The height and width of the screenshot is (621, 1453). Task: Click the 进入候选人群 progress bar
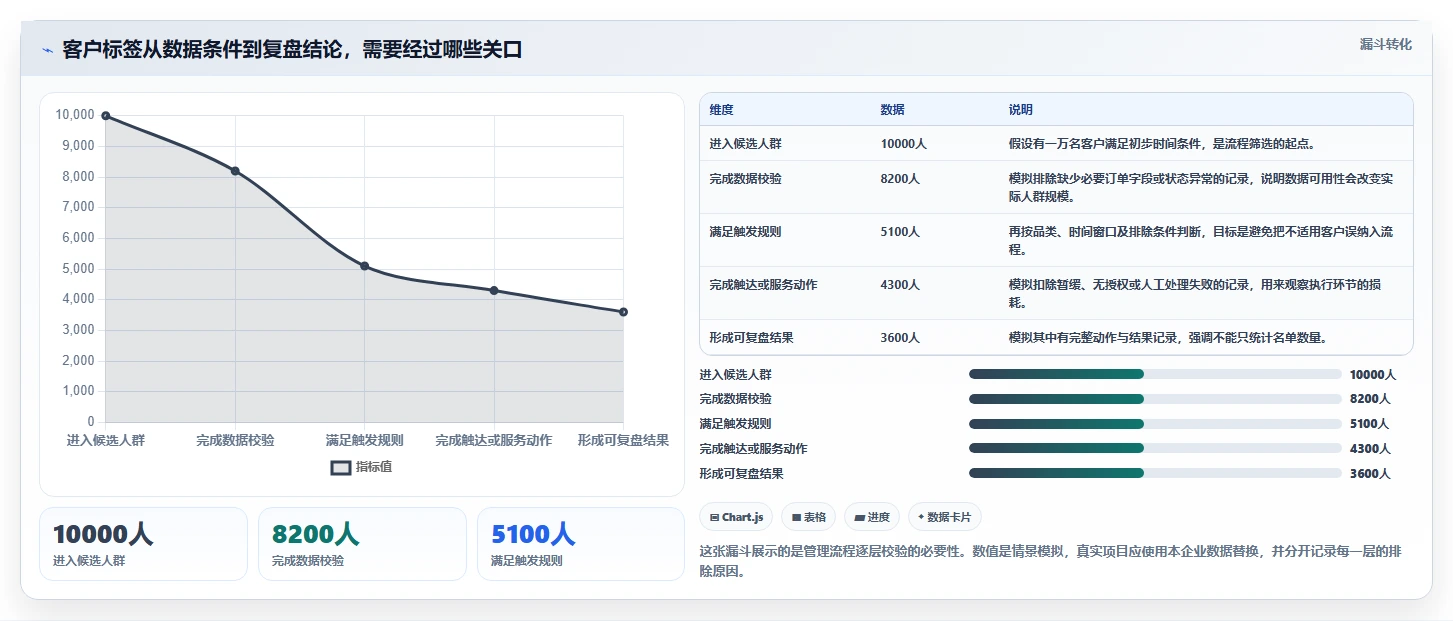[1155, 374]
